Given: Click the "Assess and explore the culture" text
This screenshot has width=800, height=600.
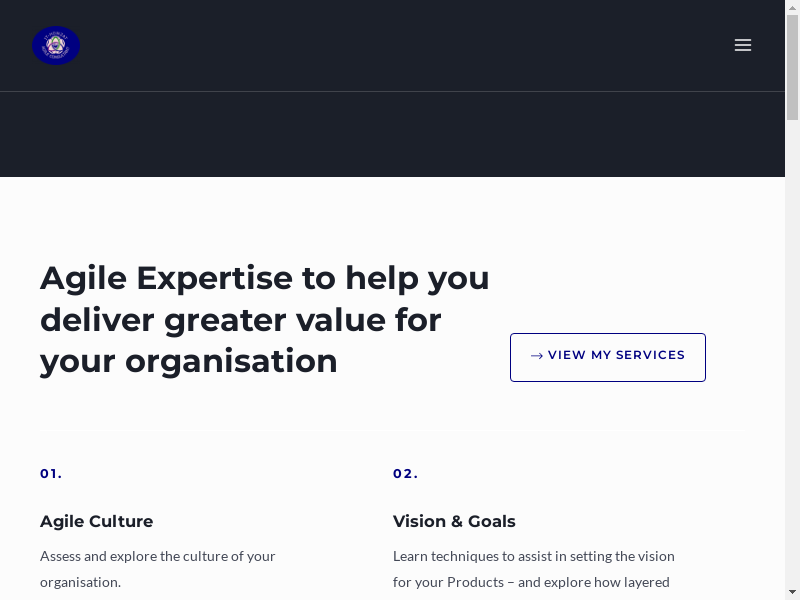Looking at the screenshot, I should tap(158, 556).
